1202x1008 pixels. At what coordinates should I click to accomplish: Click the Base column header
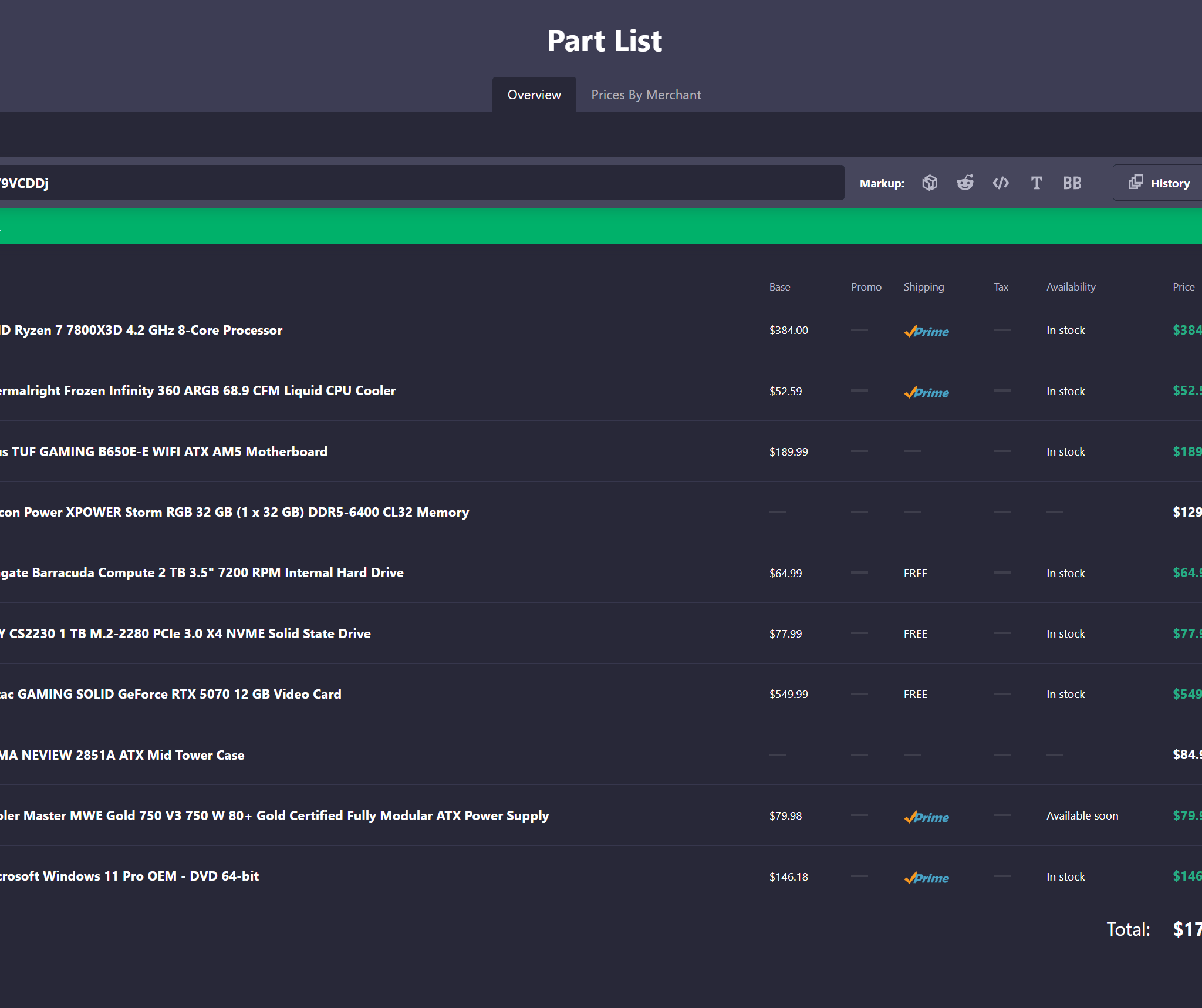[780, 287]
